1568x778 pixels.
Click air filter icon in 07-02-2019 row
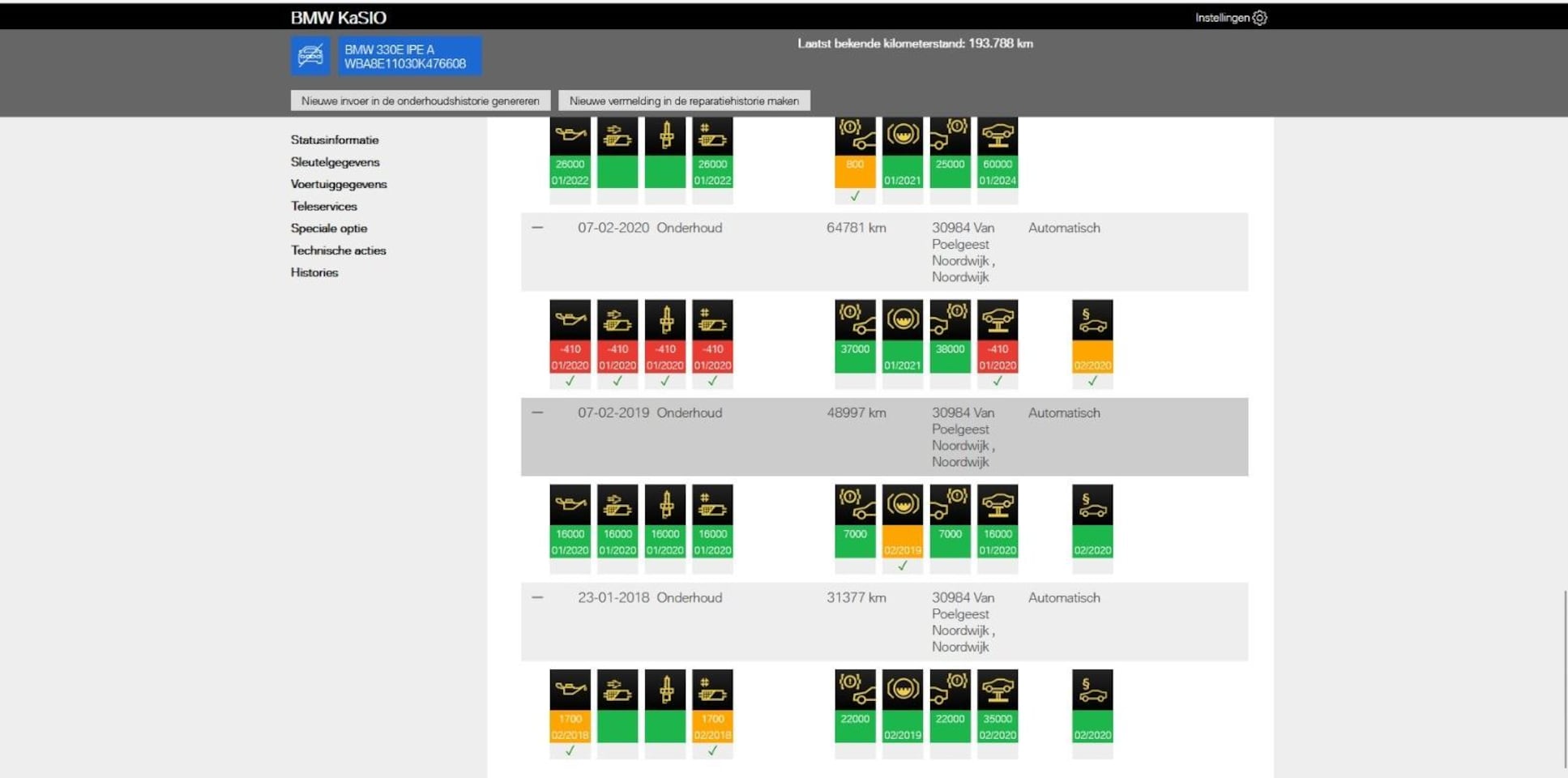pyautogui.click(x=617, y=505)
